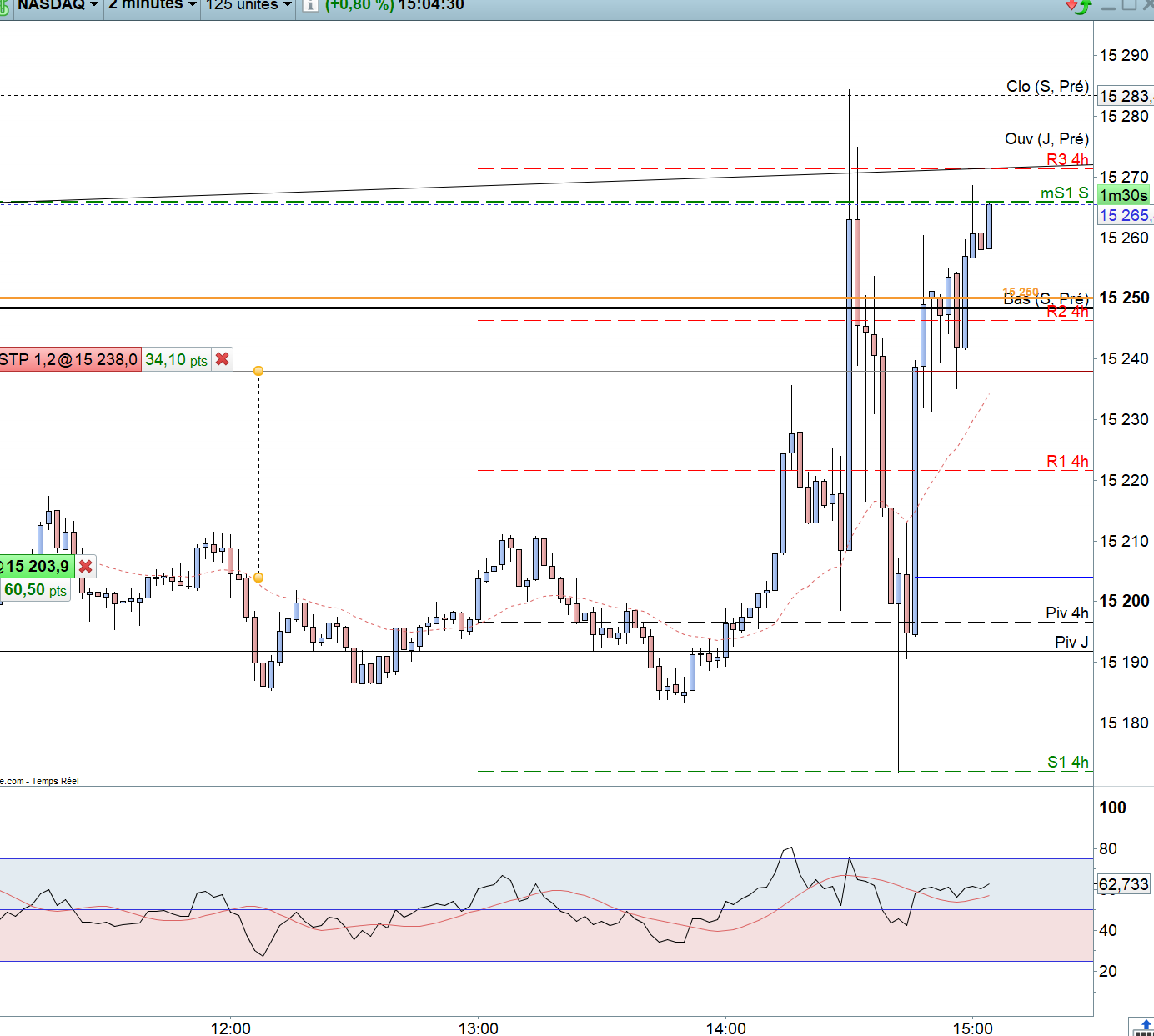Click the 34,10 pts stop distance label
Screen dimensions: 1154x1036
click(x=177, y=360)
